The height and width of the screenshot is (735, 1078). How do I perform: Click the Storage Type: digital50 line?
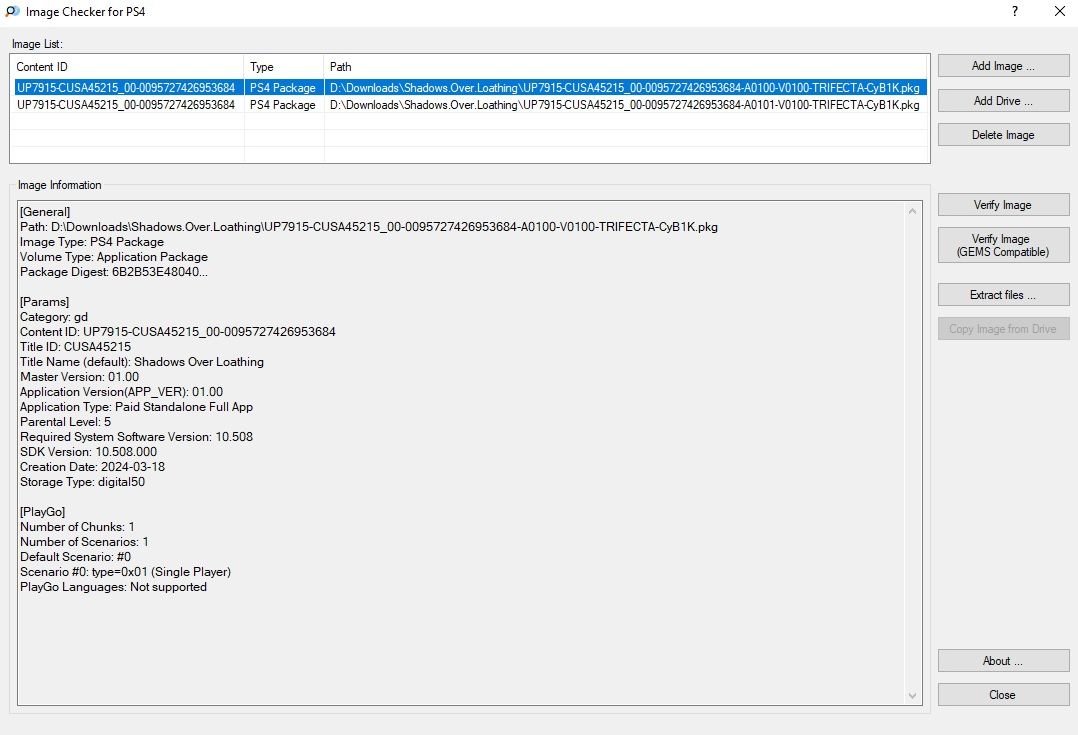tap(82, 482)
